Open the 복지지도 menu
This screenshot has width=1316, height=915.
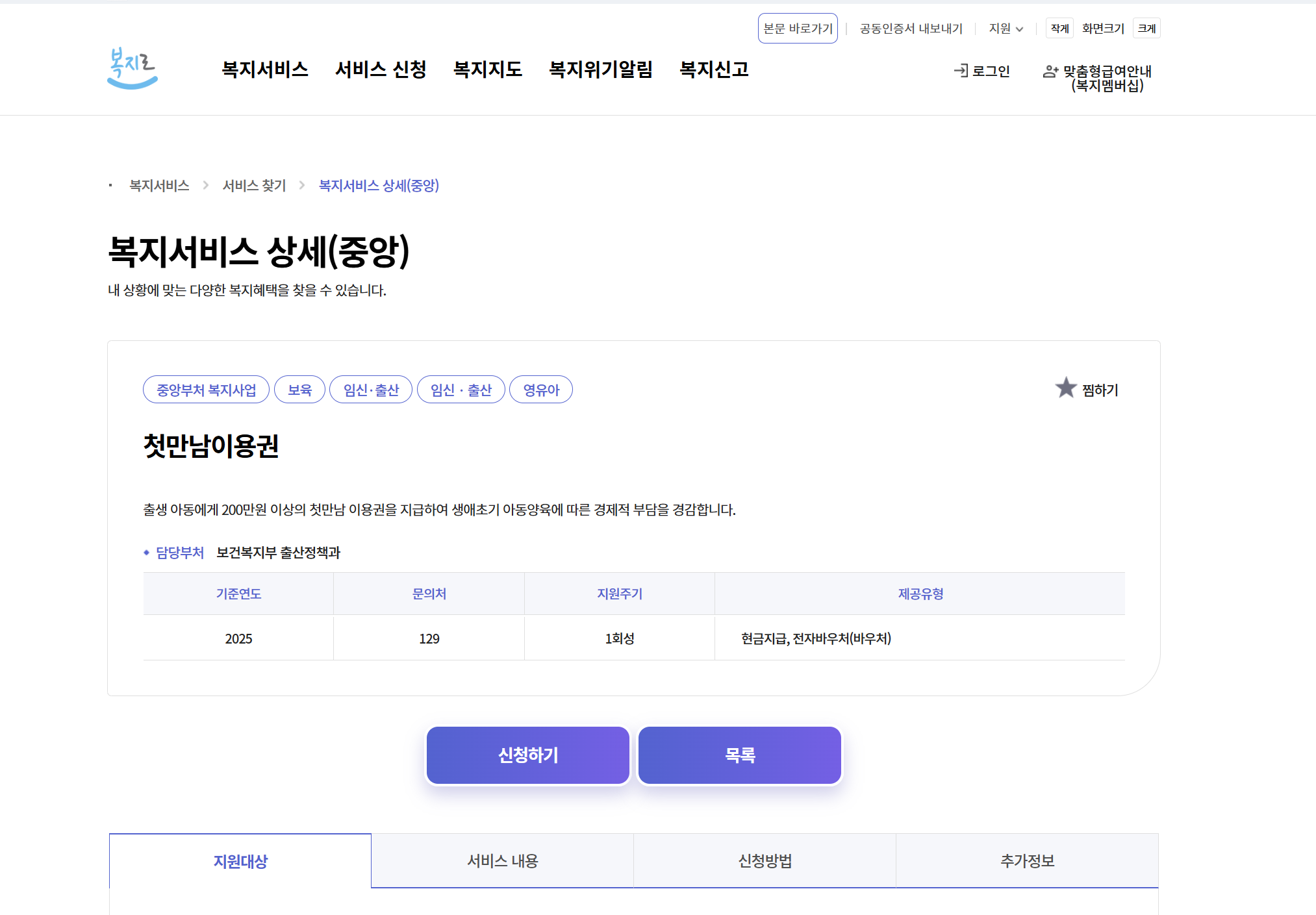[x=488, y=69]
